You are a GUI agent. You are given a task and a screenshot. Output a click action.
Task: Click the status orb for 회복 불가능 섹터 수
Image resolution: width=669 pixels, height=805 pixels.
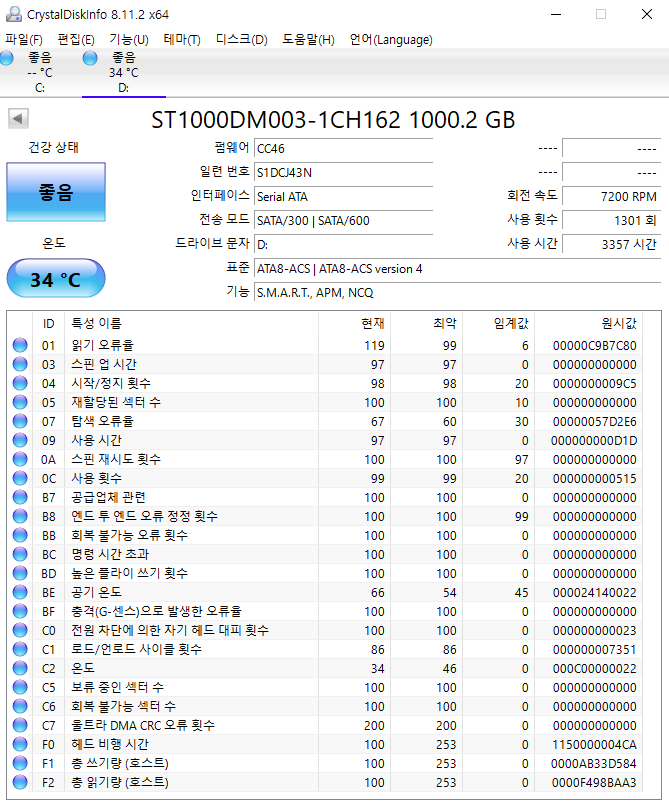point(20,706)
